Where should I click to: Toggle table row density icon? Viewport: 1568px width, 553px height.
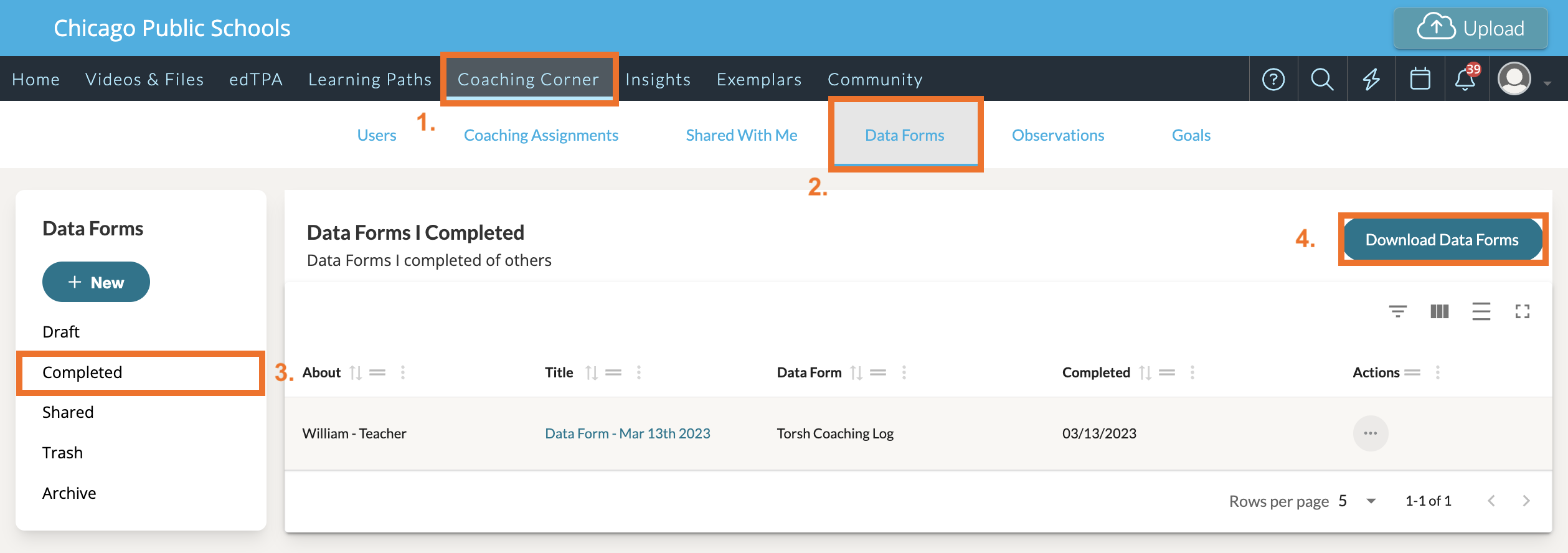tap(1481, 311)
